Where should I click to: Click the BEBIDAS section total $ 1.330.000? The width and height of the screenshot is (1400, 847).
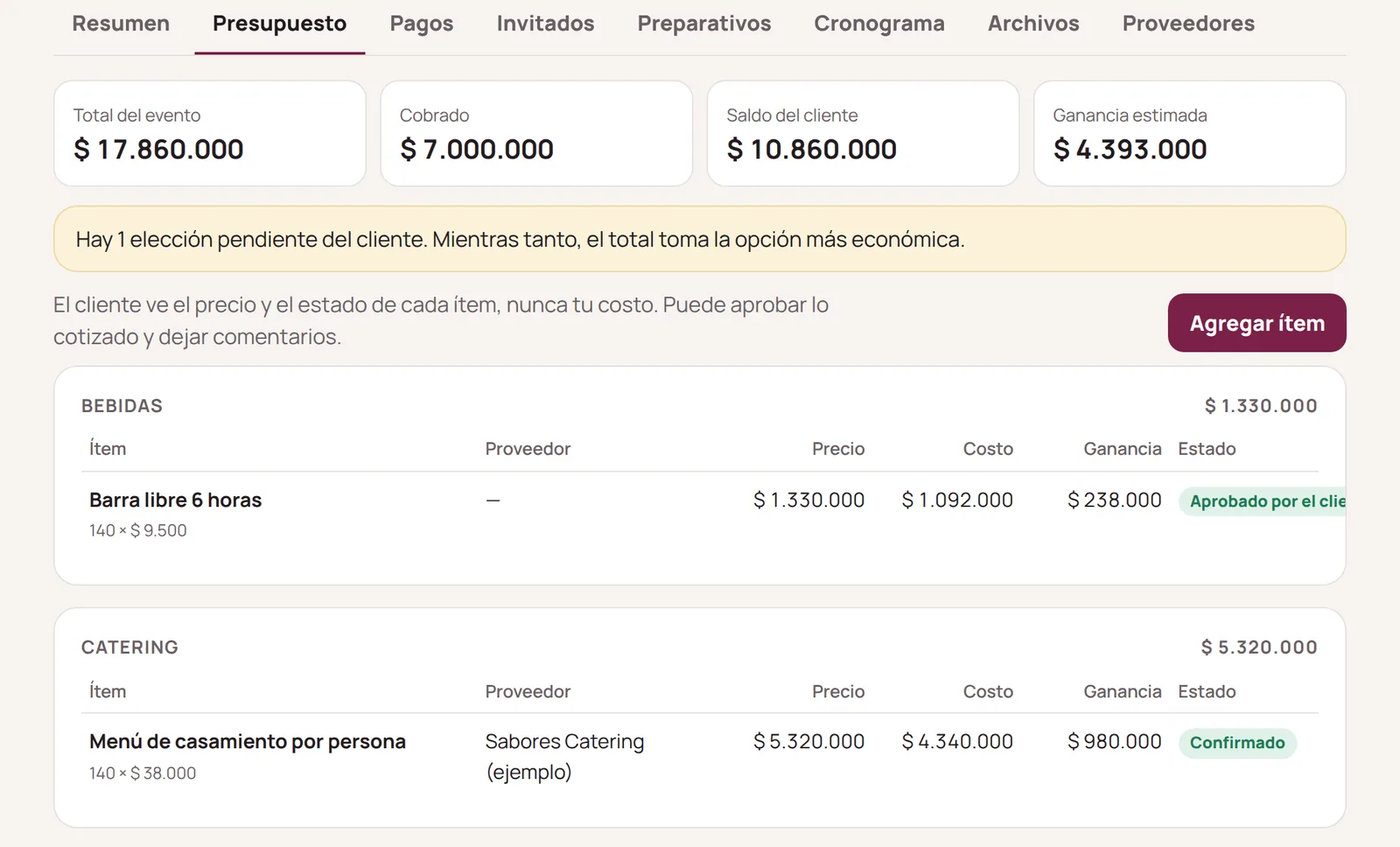click(x=1261, y=406)
